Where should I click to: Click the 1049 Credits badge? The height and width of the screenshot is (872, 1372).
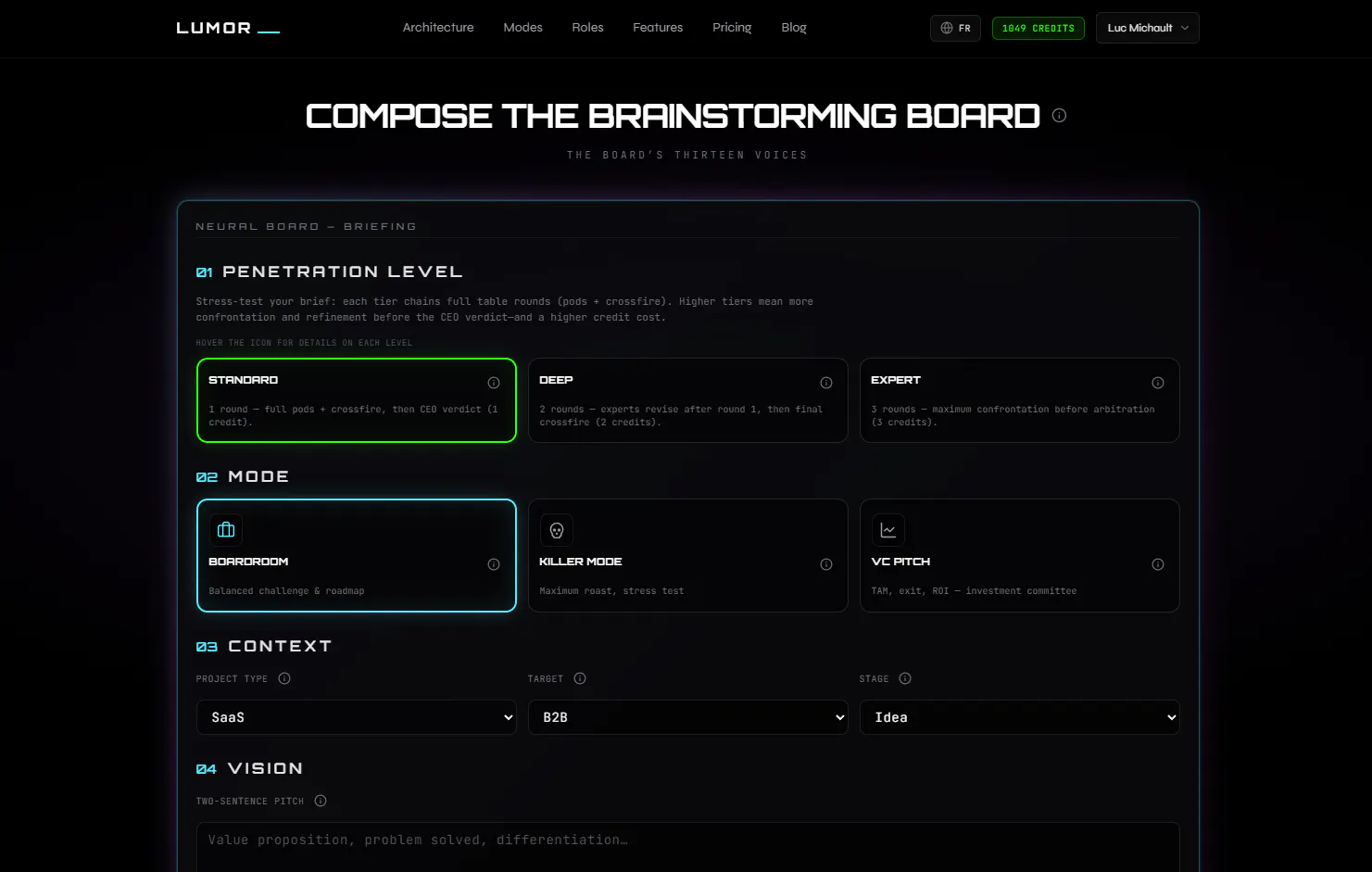coord(1038,29)
